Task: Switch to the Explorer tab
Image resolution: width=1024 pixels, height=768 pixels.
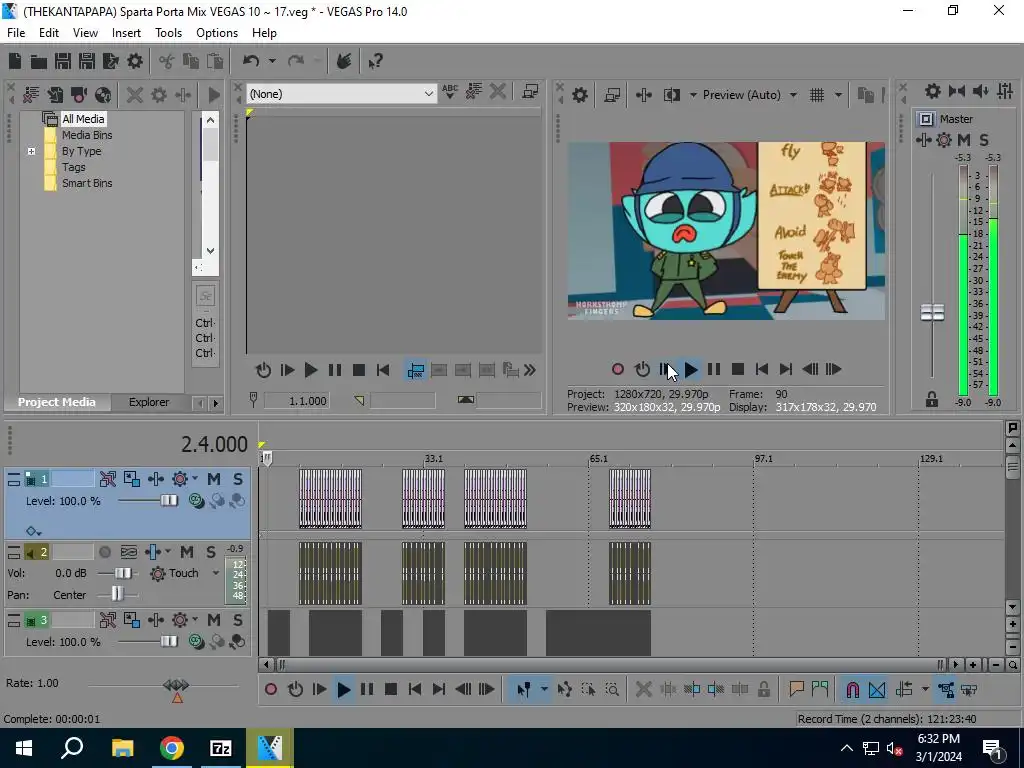Action: point(149,402)
